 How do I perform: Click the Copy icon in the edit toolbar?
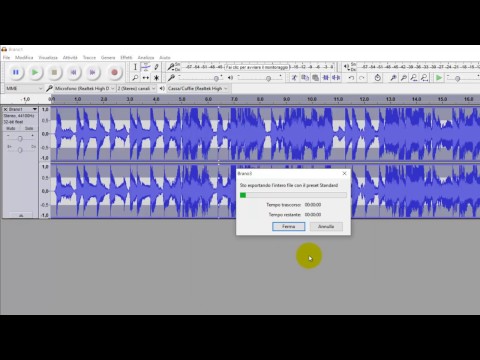(305, 78)
